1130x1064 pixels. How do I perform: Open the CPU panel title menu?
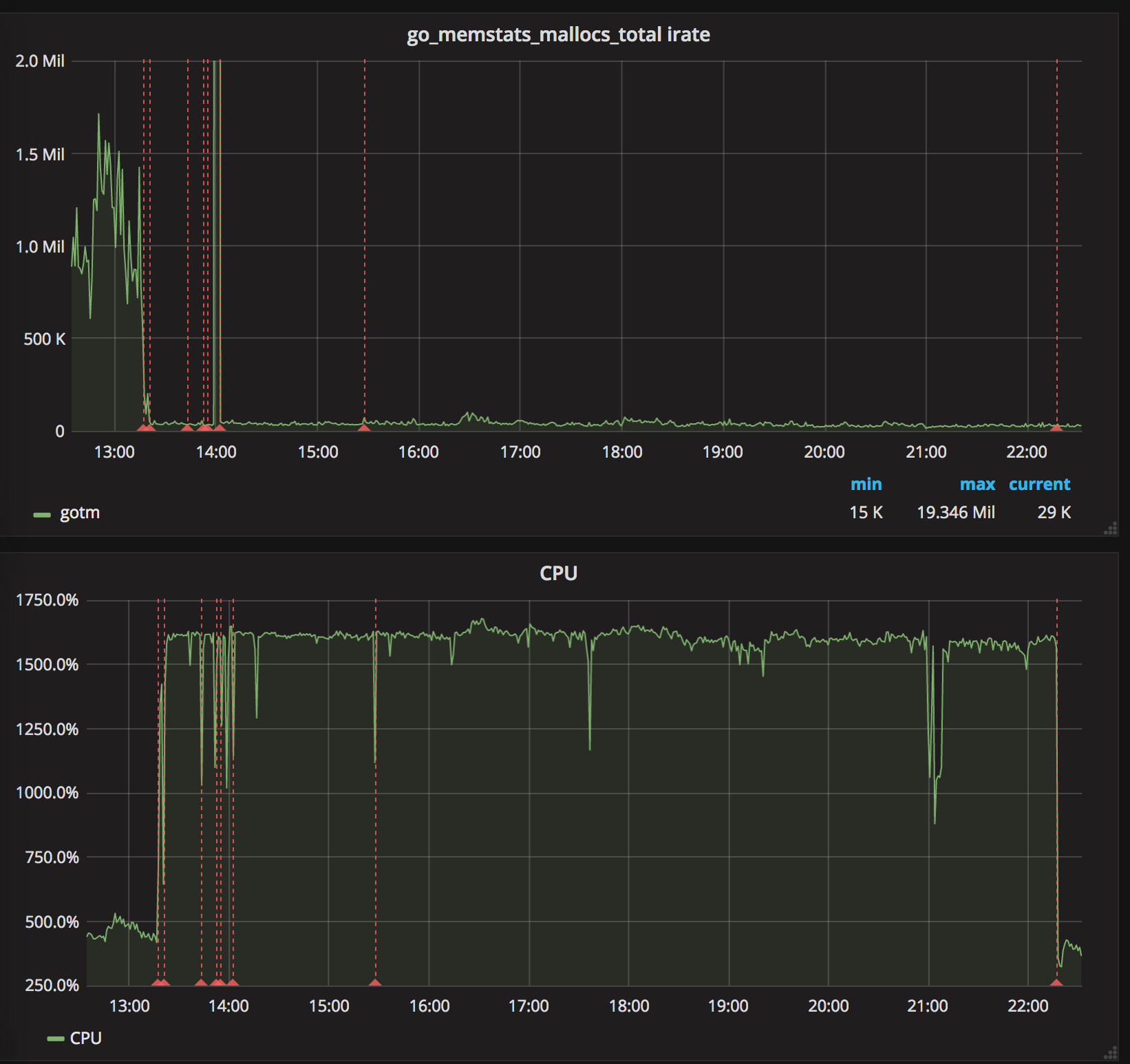pos(559,572)
